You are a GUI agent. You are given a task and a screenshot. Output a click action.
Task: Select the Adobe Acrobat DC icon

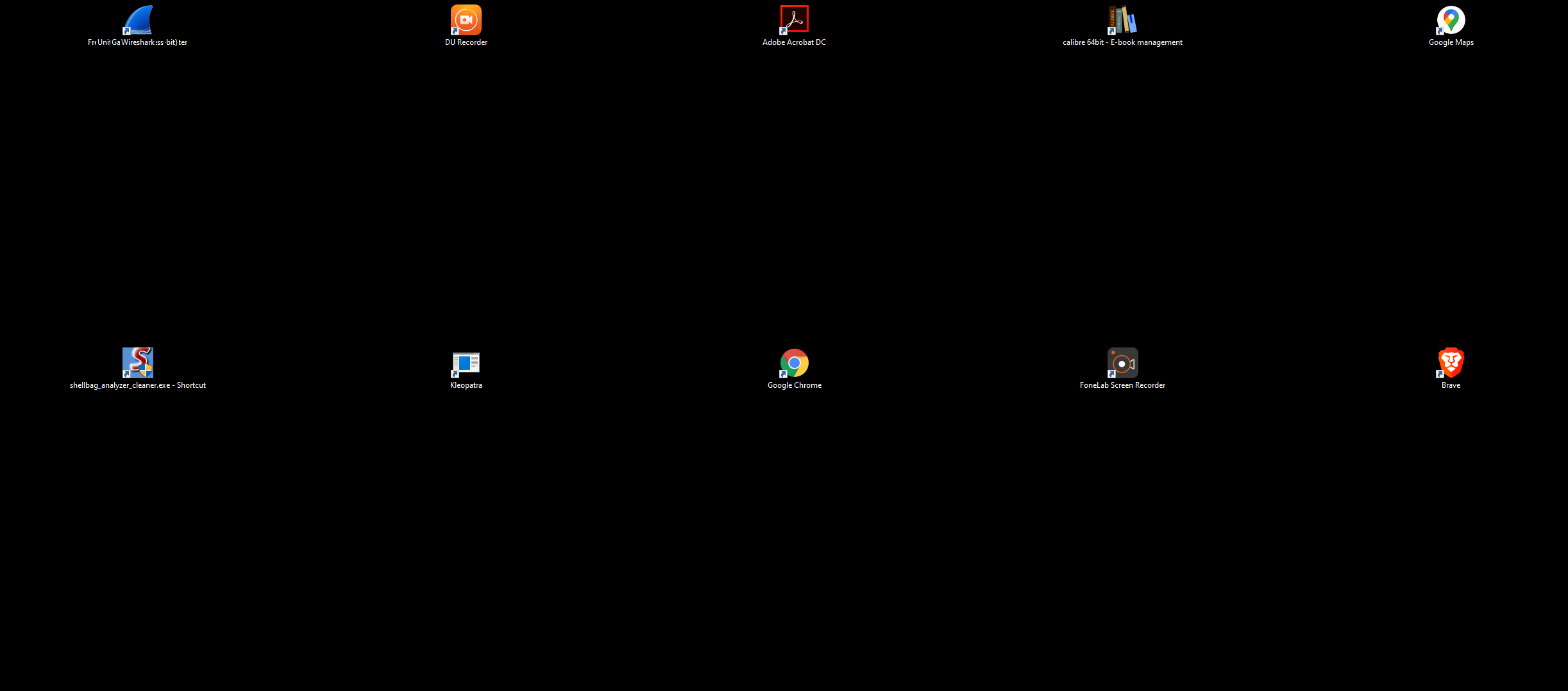[x=795, y=20]
